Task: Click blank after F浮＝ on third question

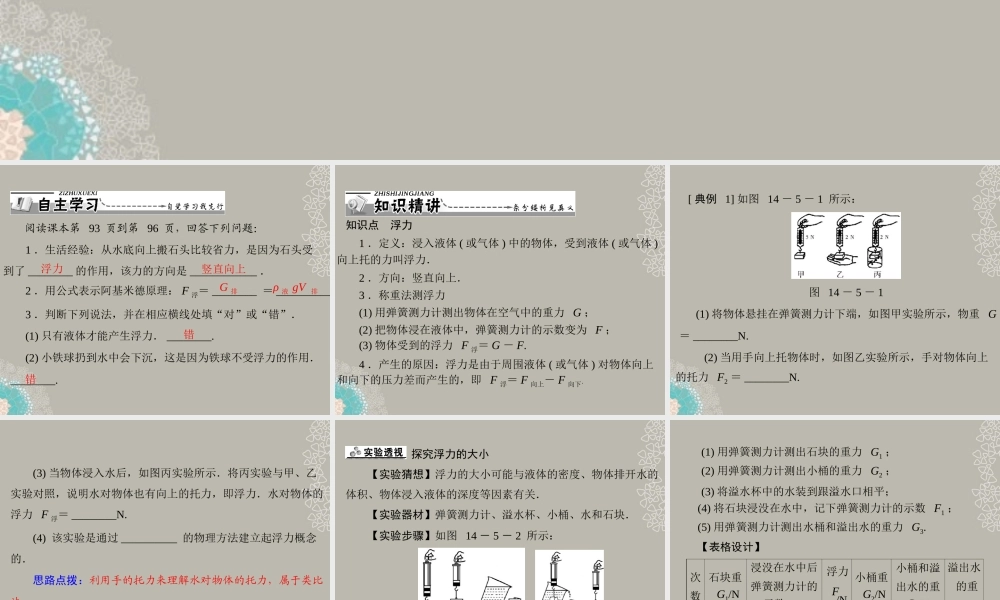Action: tap(94, 516)
